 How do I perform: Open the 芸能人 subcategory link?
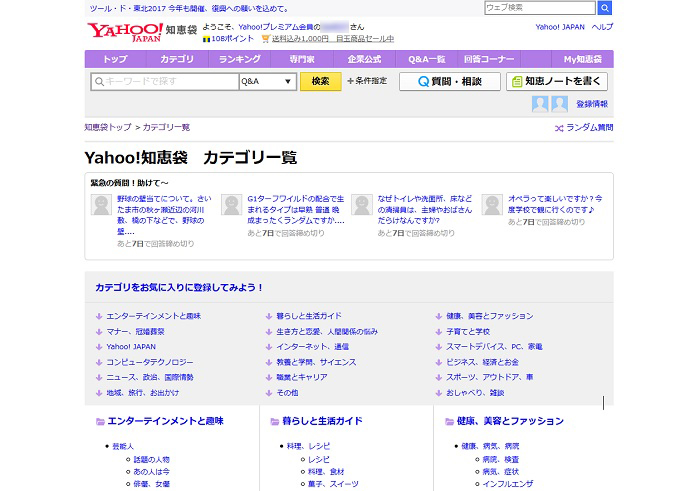pyautogui.click(x=123, y=446)
